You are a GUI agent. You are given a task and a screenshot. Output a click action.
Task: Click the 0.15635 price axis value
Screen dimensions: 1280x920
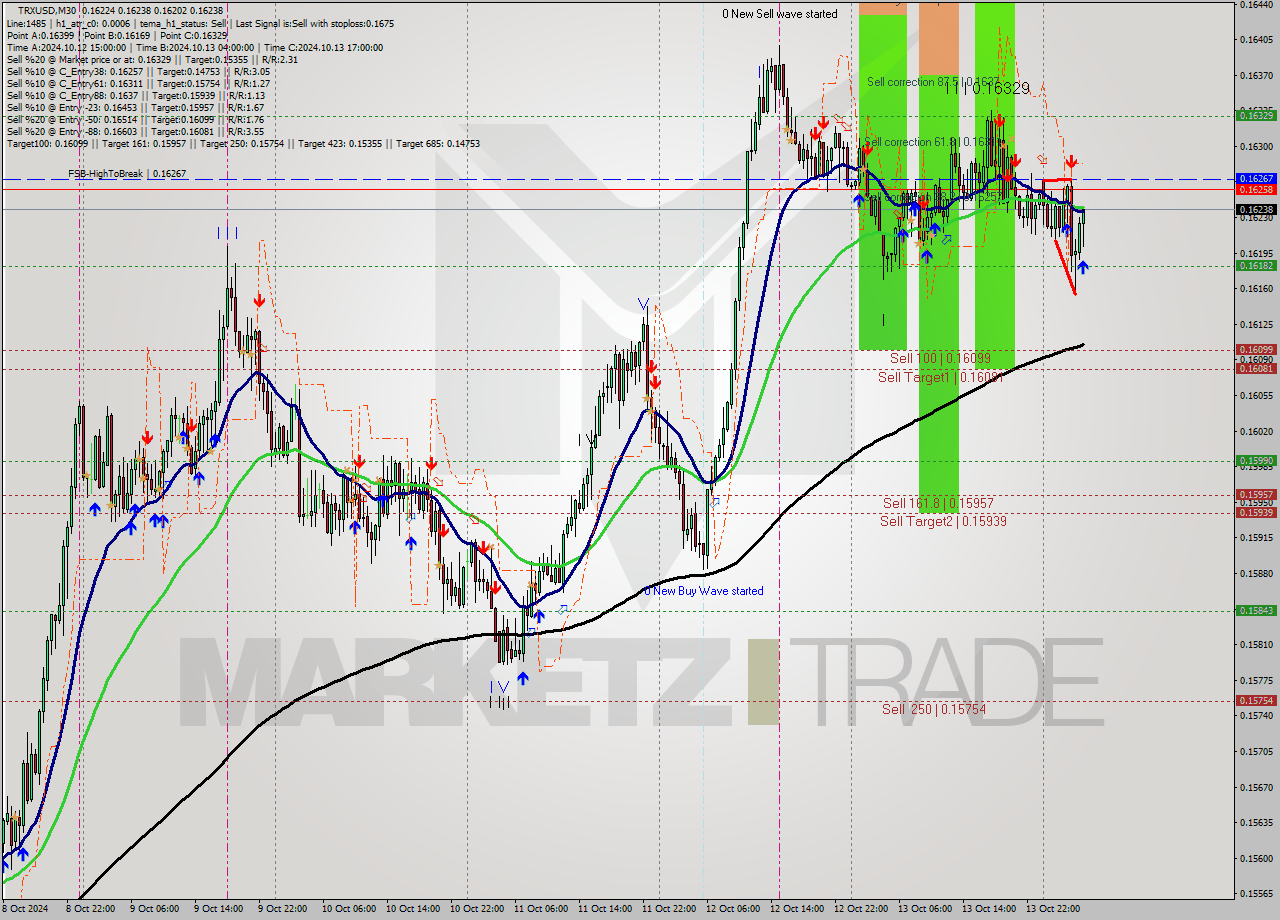[x=1256, y=822]
